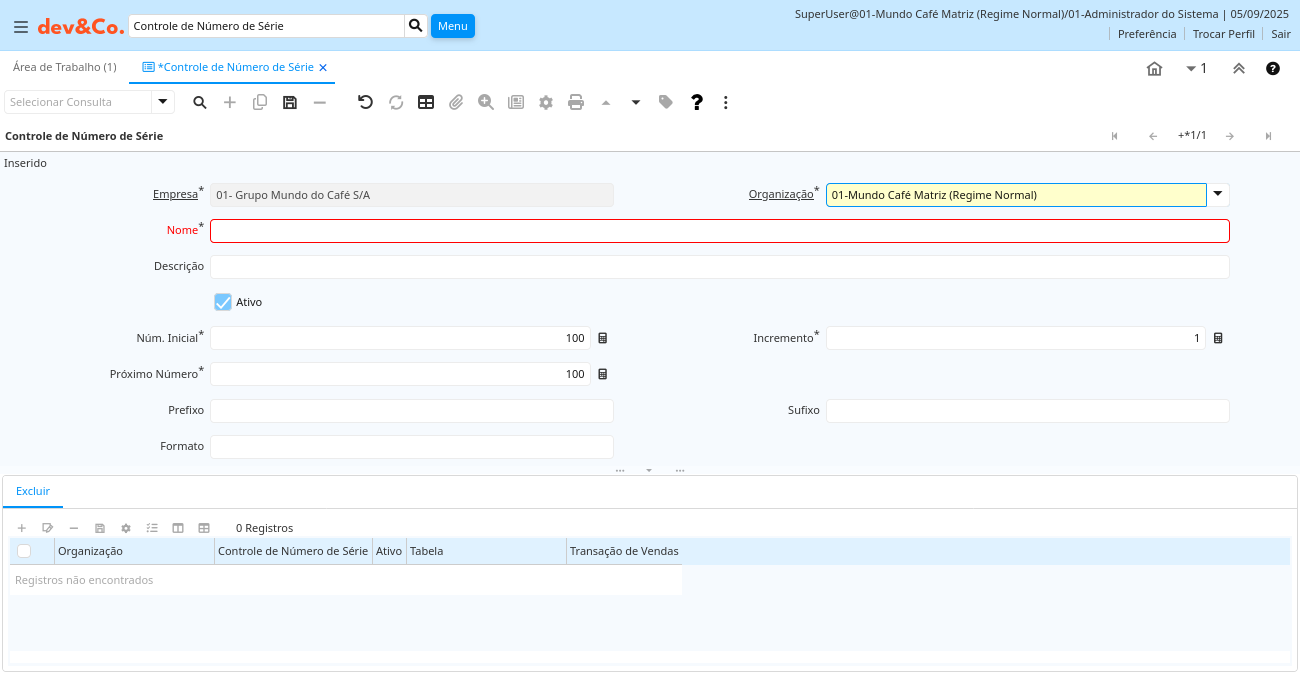
Task: Select the Excluir detail tab
Action: click(x=33, y=491)
